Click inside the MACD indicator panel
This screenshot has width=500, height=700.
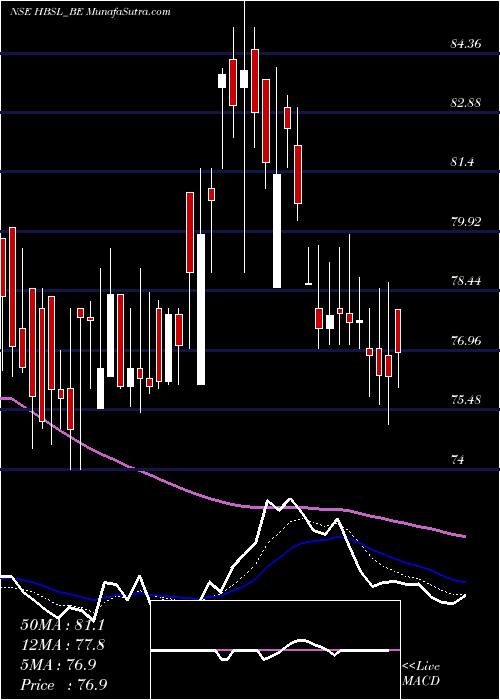coord(275,650)
